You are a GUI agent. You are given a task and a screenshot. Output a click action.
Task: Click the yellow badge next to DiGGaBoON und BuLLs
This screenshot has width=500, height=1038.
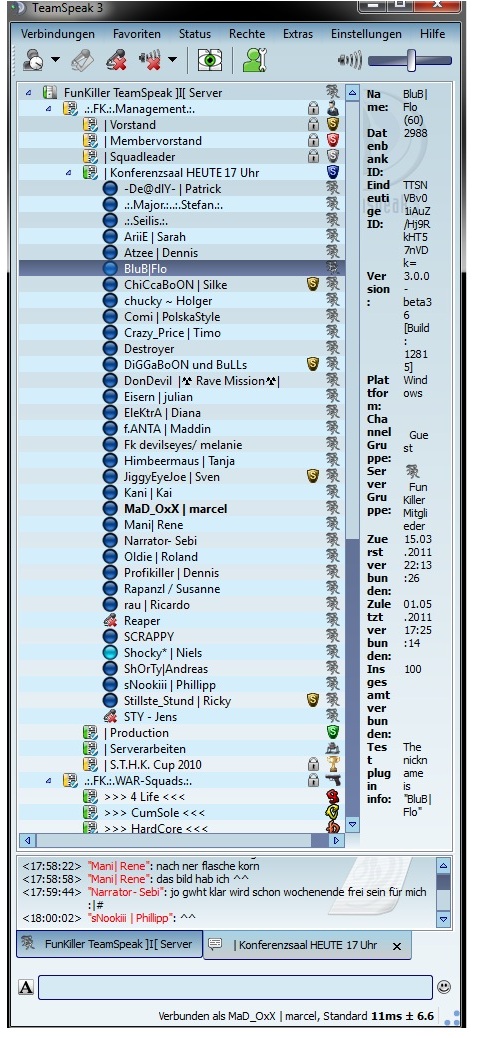[x=313, y=364]
